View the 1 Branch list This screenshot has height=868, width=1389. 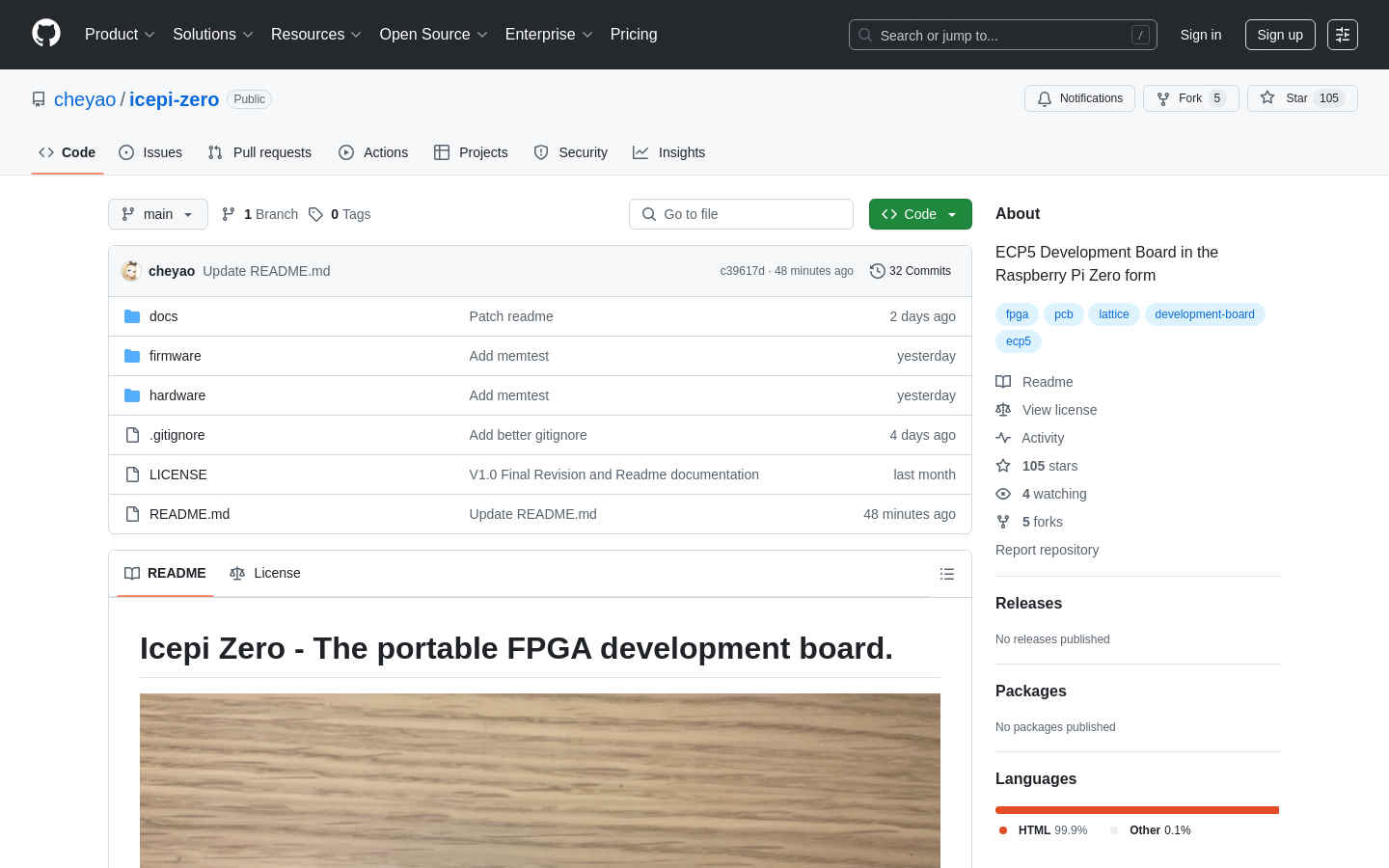259,214
